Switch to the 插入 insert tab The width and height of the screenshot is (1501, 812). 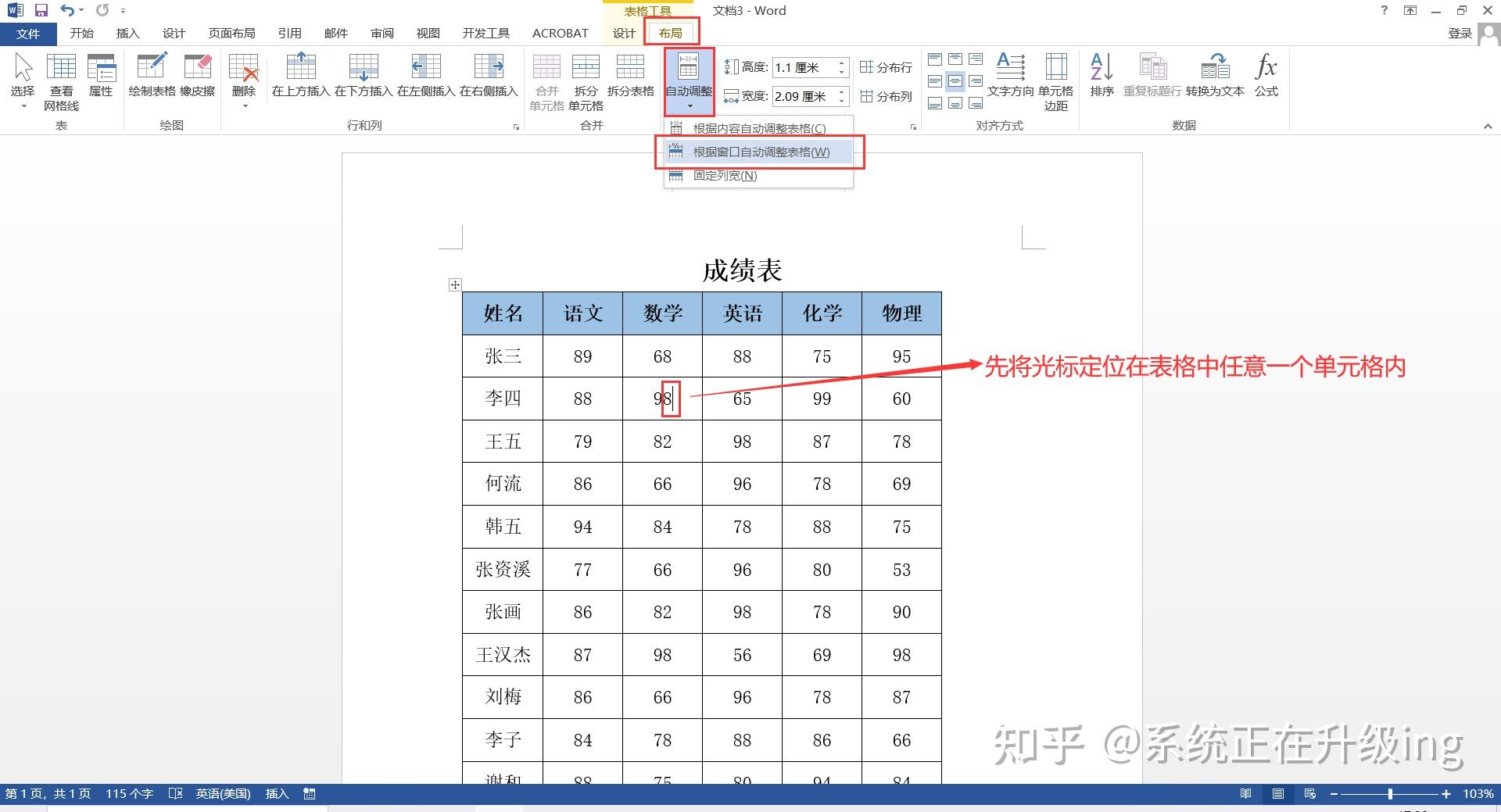coord(127,34)
